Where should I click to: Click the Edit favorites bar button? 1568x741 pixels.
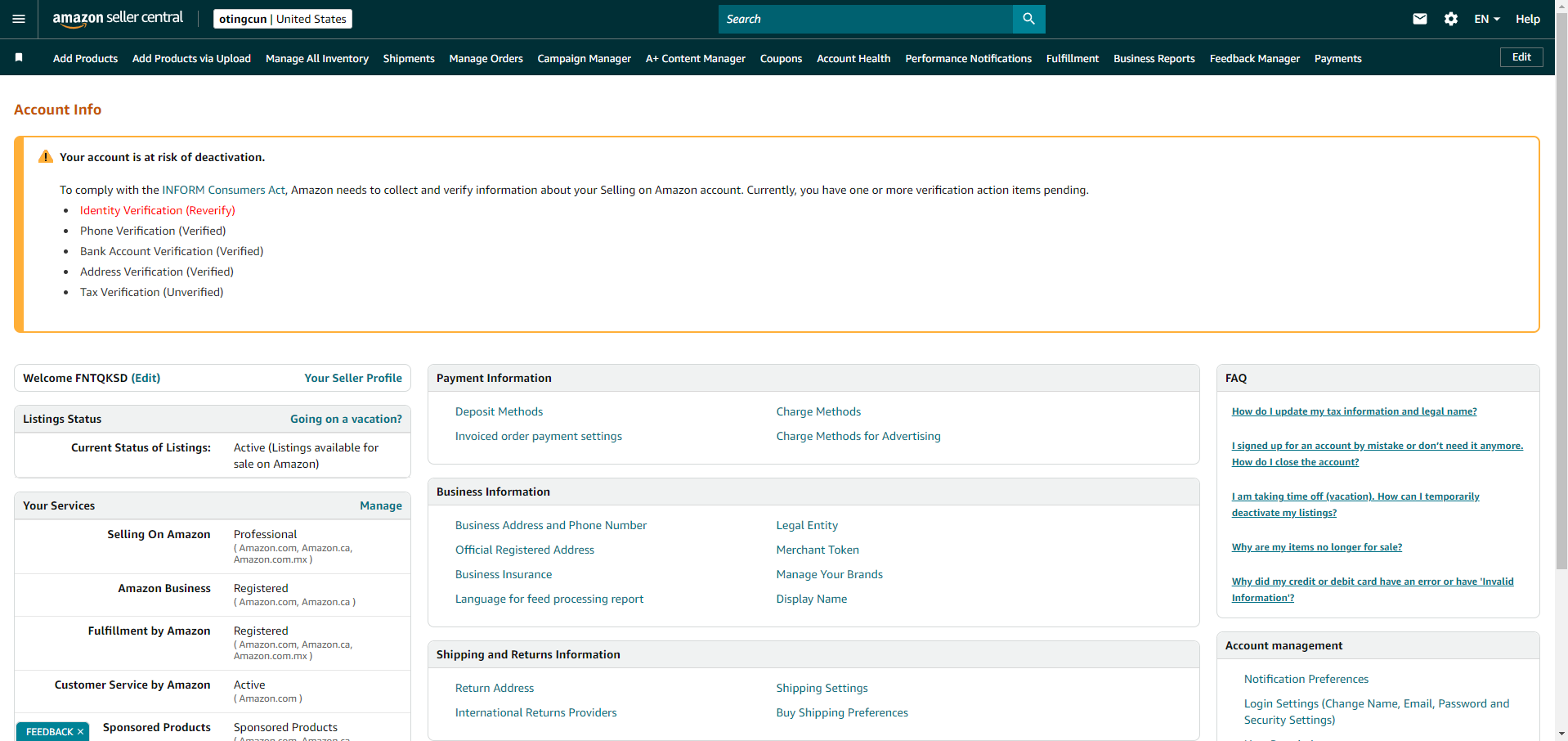click(x=1521, y=57)
